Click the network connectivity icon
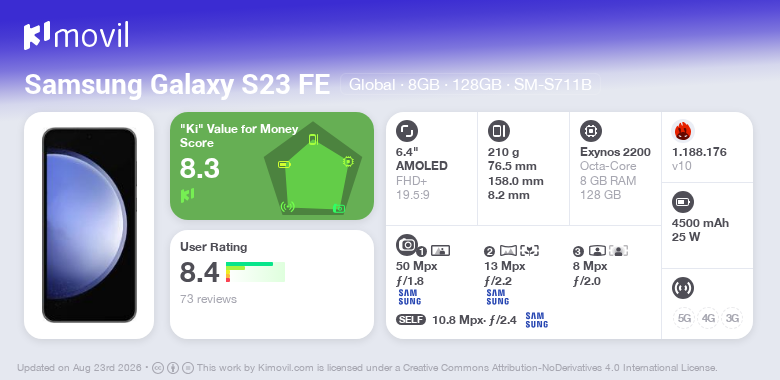This screenshot has width=780, height=380. (x=683, y=288)
